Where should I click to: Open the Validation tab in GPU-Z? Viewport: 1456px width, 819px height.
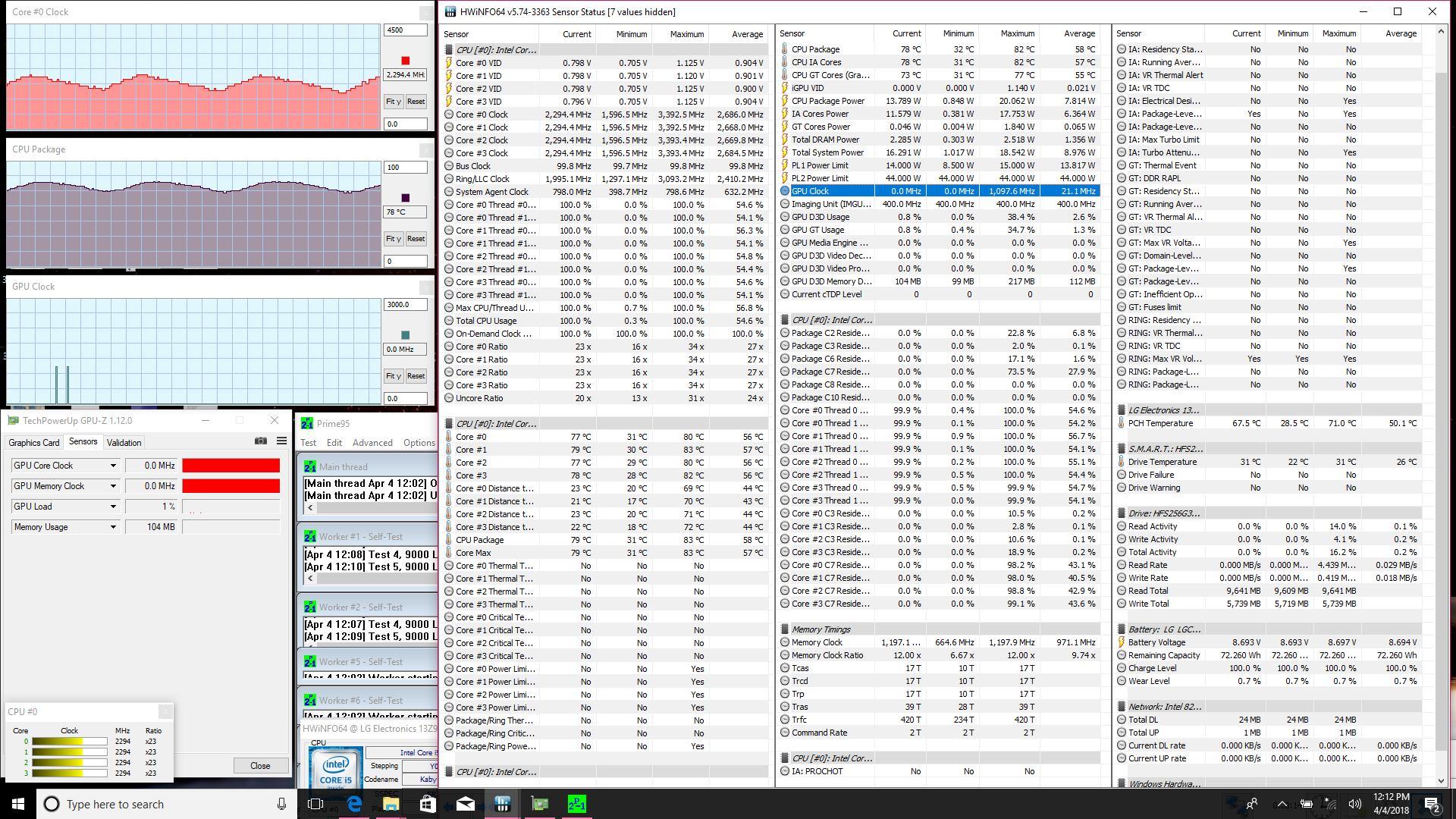[124, 443]
